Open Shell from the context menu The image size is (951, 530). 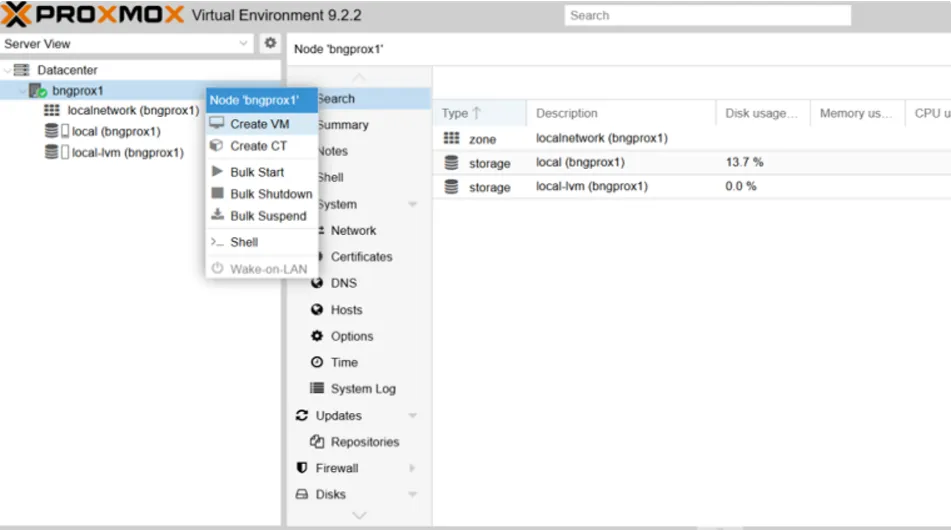pos(261,242)
